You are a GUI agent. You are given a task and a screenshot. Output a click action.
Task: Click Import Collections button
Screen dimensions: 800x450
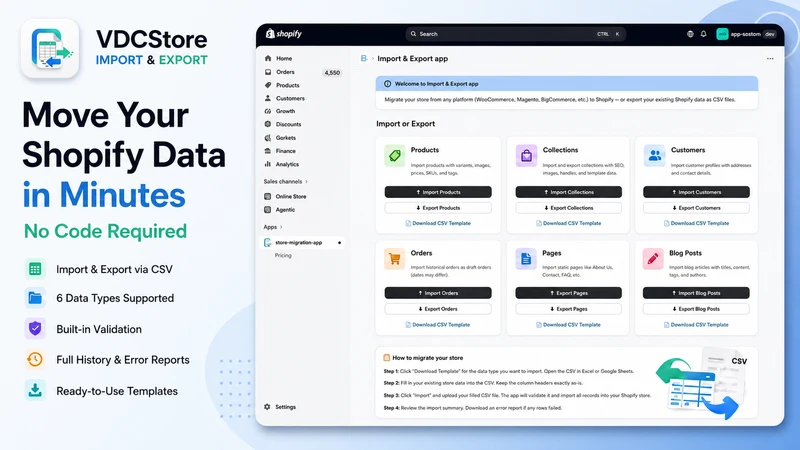(x=568, y=192)
